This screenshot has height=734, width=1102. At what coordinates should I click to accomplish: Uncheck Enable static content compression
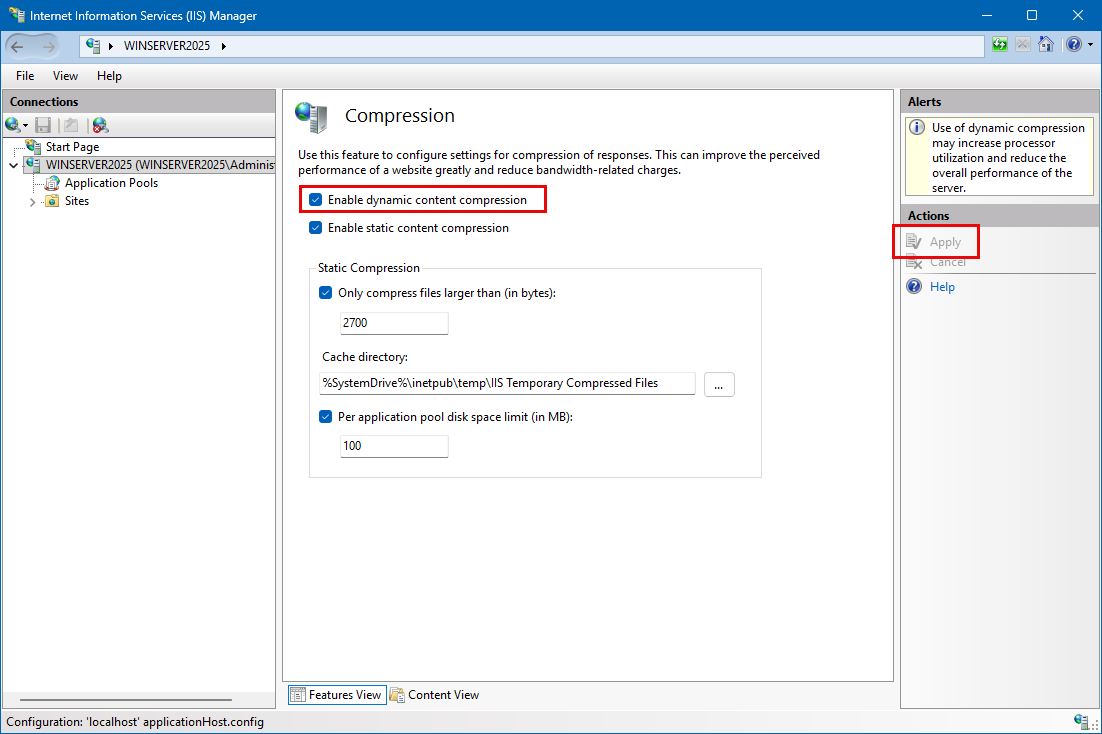pyautogui.click(x=316, y=228)
